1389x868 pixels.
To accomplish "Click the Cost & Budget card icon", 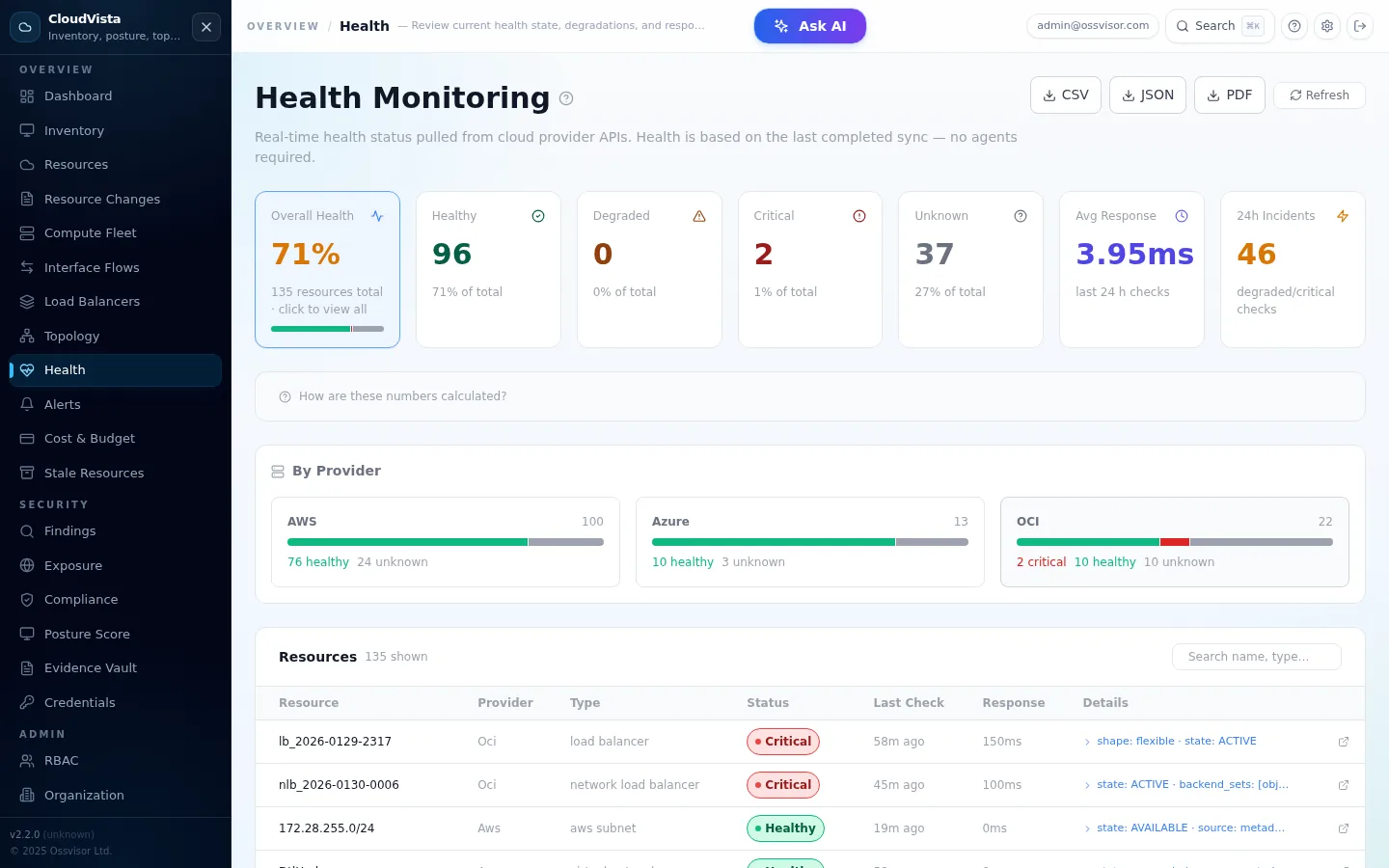I will (27, 439).
